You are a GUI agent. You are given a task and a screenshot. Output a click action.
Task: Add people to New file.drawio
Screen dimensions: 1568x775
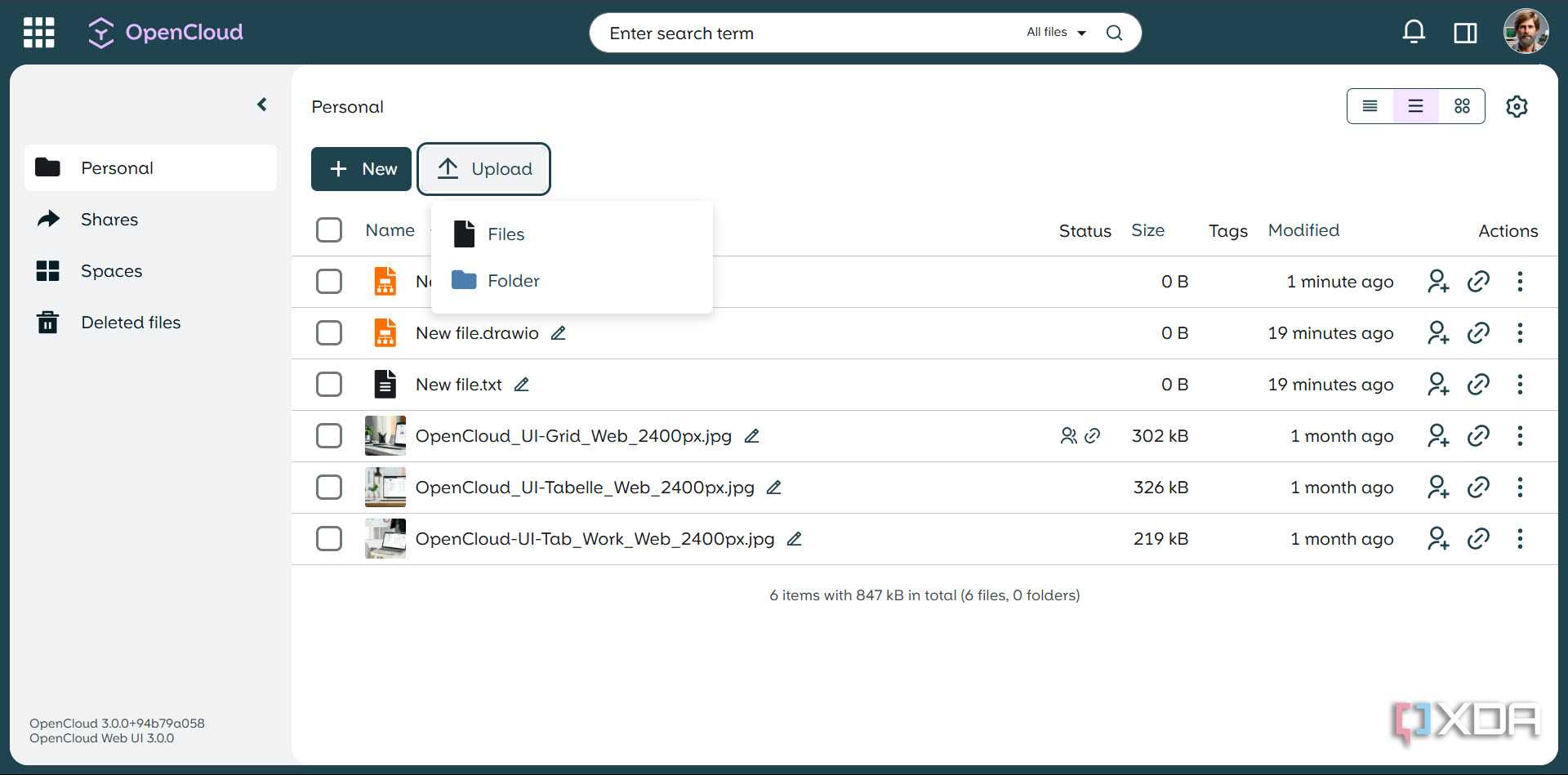tap(1438, 333)
